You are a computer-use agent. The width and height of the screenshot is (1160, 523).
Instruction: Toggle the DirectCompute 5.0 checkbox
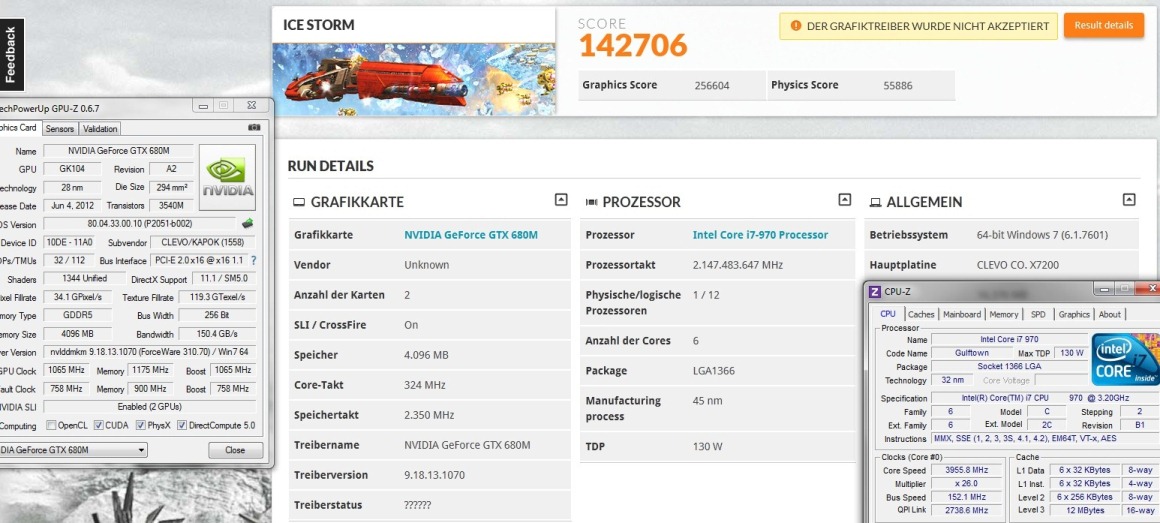[182, 425]
